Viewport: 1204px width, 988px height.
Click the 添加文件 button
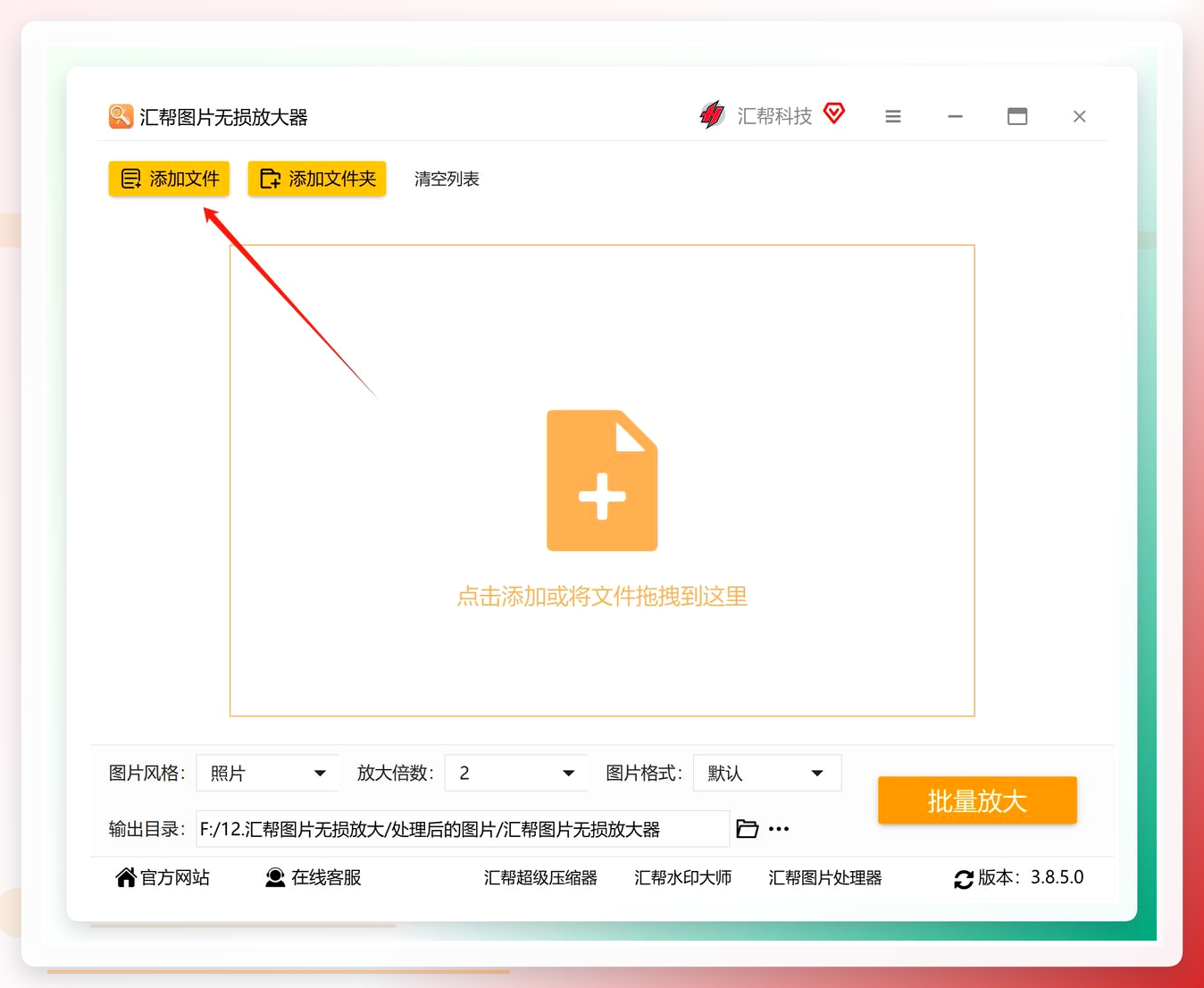click(x=169, y=179)
